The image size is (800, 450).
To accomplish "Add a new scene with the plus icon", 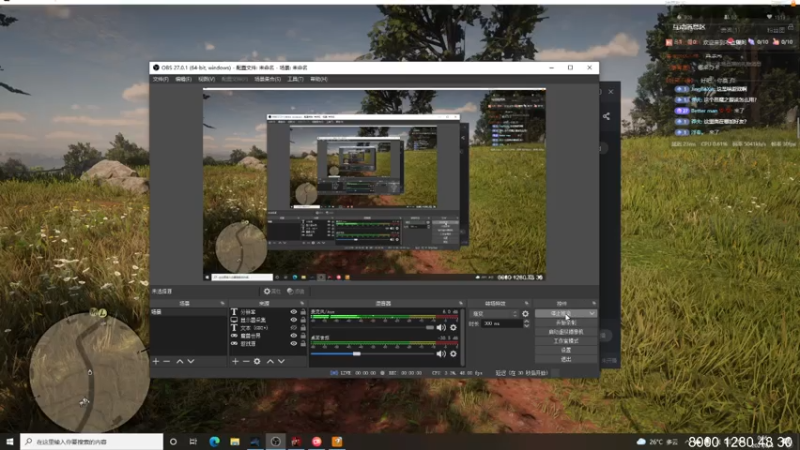I will tap(156, 361).
